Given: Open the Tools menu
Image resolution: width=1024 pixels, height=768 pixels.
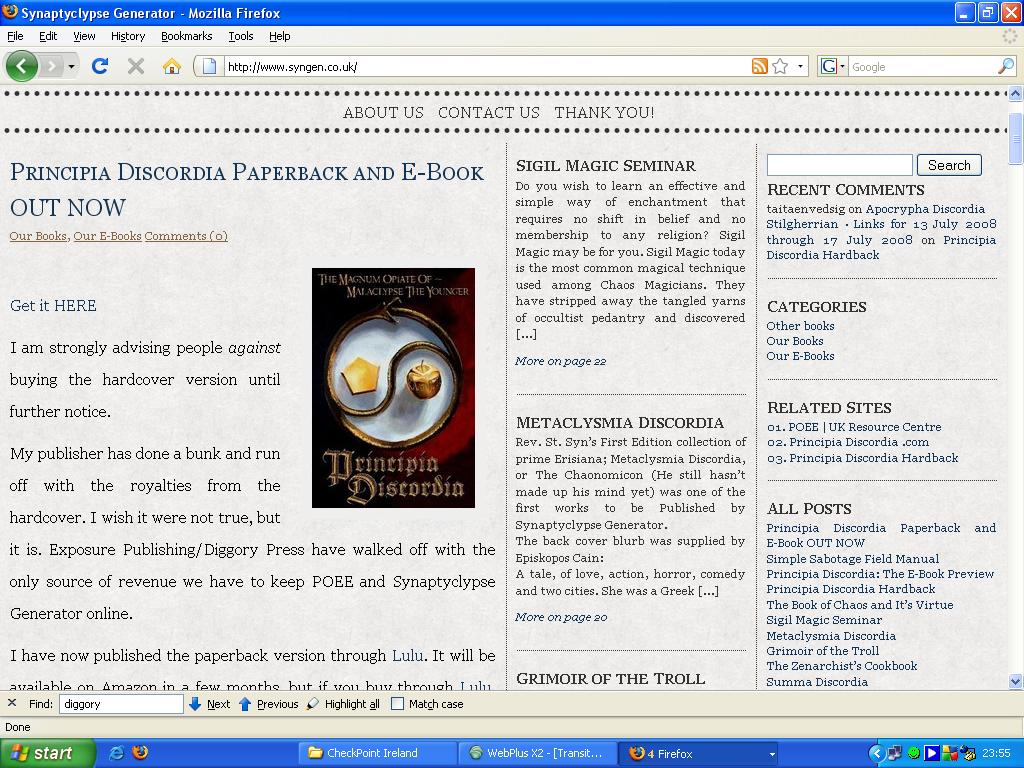Looking at the screenshot, I should pyautogui.click(x=241, y=36).
